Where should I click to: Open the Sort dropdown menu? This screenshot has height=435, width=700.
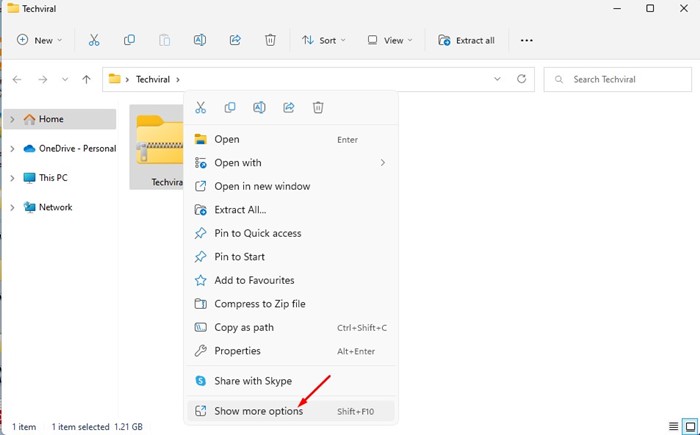[x=324, y=40]
